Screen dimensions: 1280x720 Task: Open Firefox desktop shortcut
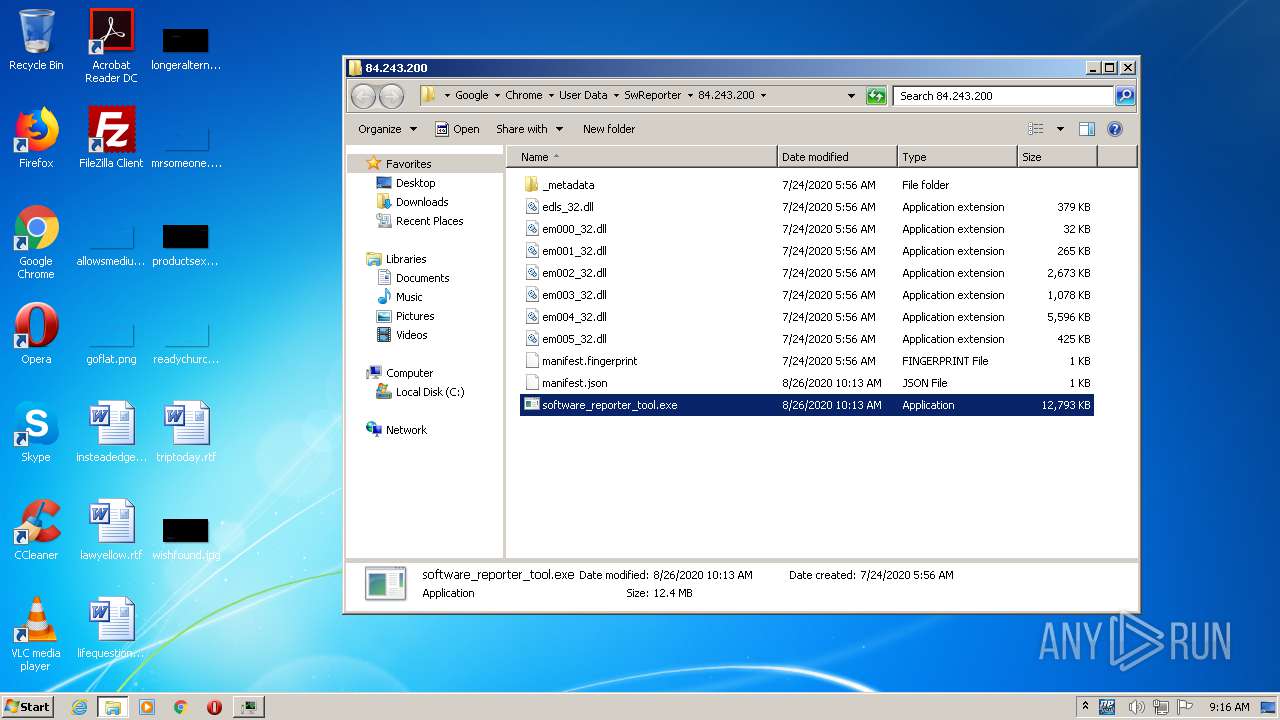coord(36,138)
